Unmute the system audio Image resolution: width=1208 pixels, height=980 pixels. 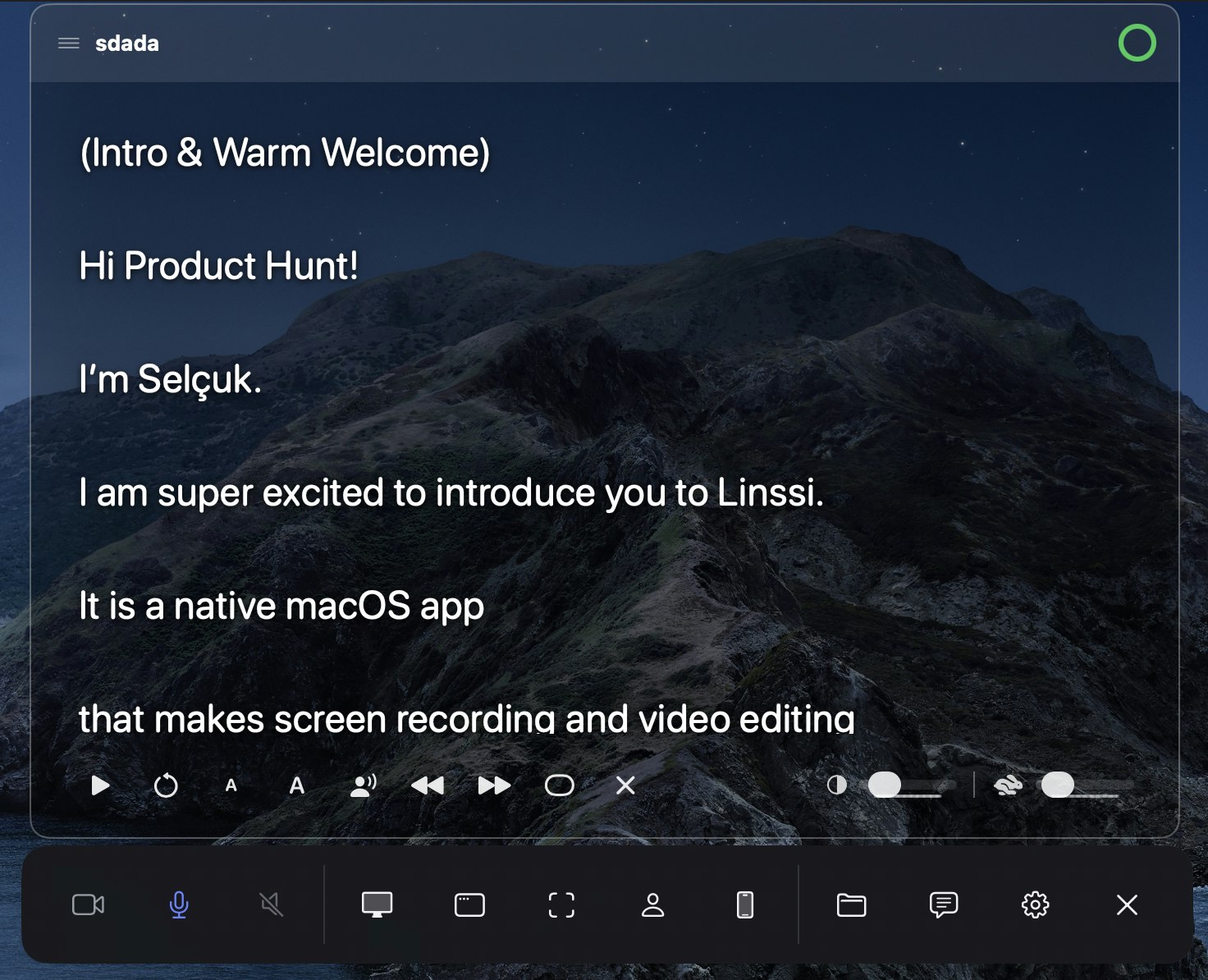(x=272, y=905)
